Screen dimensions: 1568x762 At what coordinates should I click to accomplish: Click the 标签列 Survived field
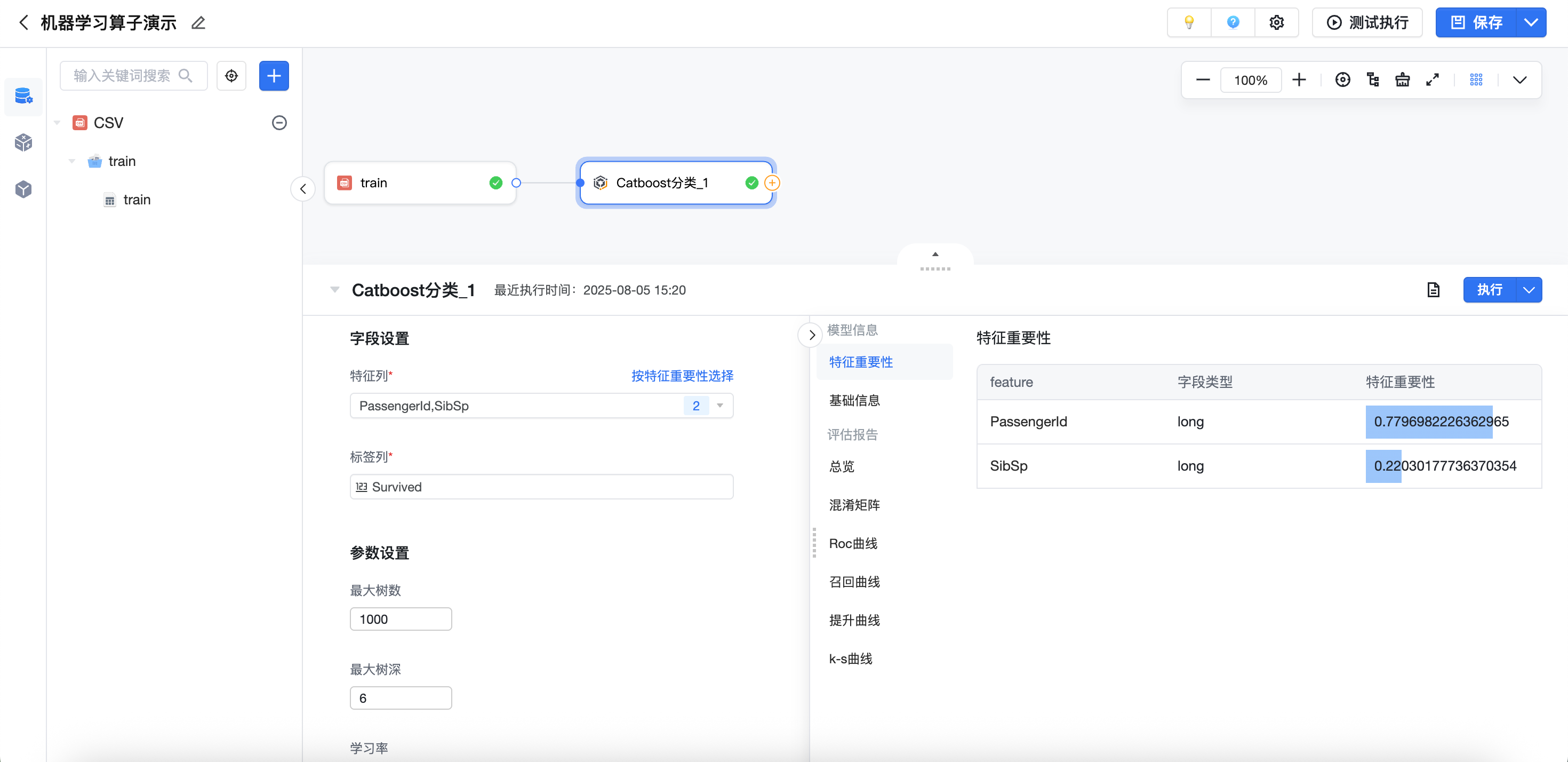pos(541,487)
